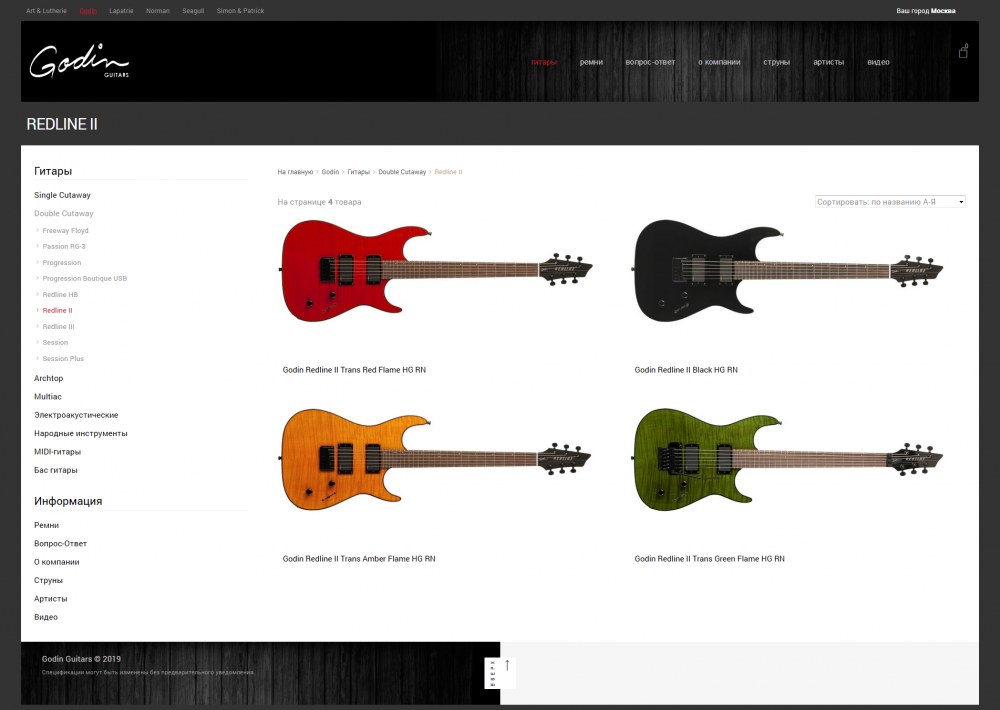1000x710 pixels.
Task: Change city from Москва
Action: pos(943,11)
